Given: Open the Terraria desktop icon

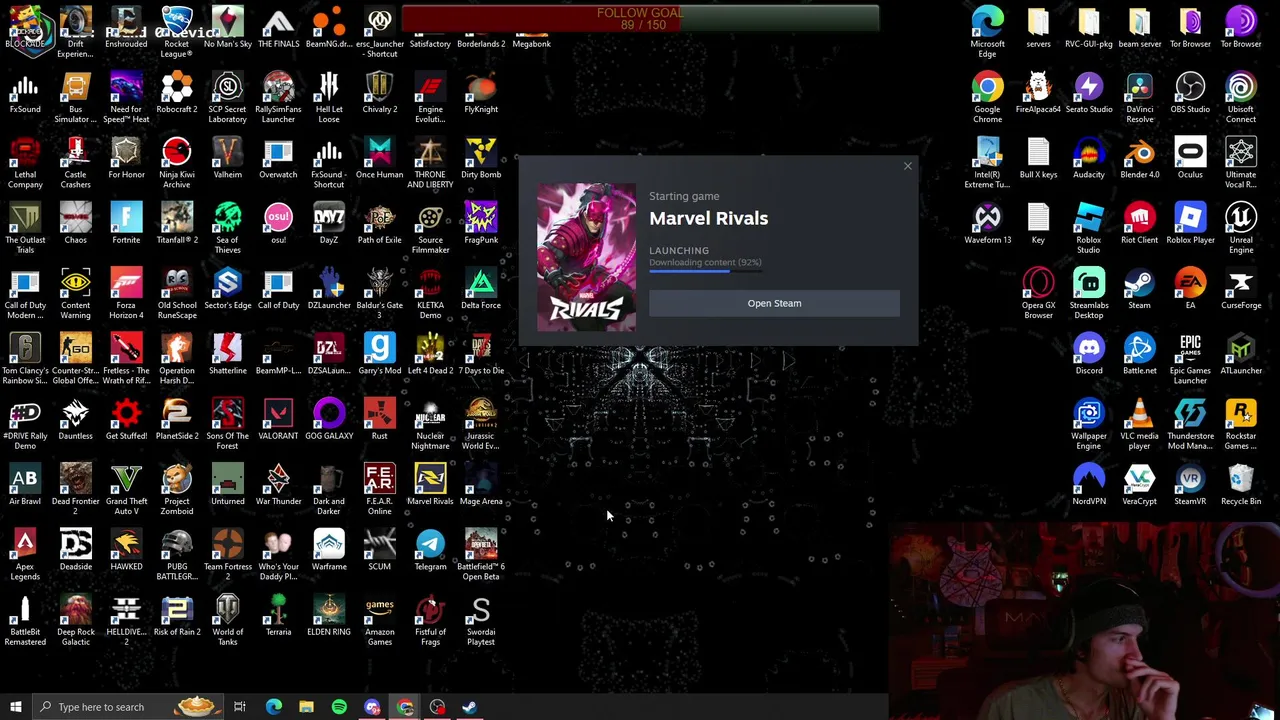Looking at the screenshot, I should 278,615.
